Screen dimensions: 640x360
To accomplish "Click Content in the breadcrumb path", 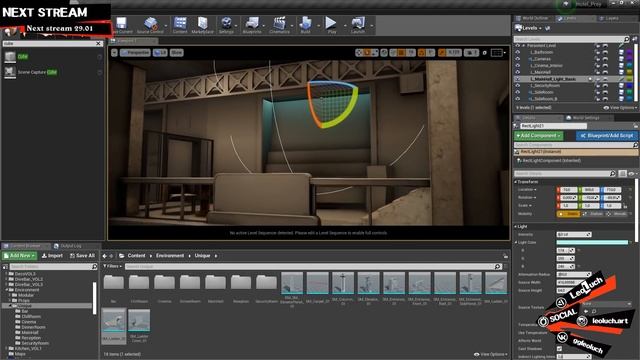I will (136, 256).
